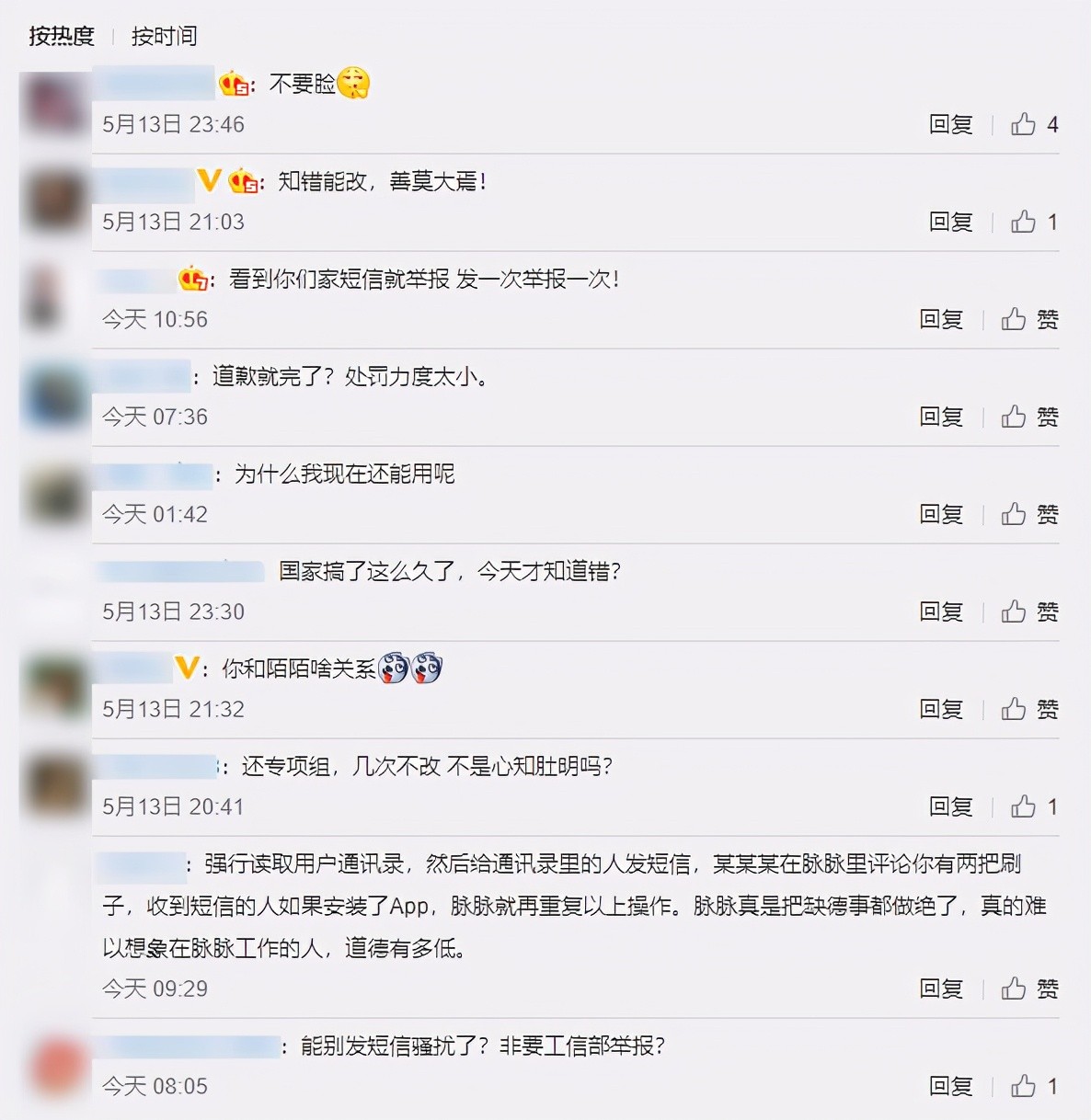This screenshot has width=1091, height=1120.
Task: Open the avatar of the 今天 08:05 commenter
Action: pyautogui.click(x=57, y=1065)
